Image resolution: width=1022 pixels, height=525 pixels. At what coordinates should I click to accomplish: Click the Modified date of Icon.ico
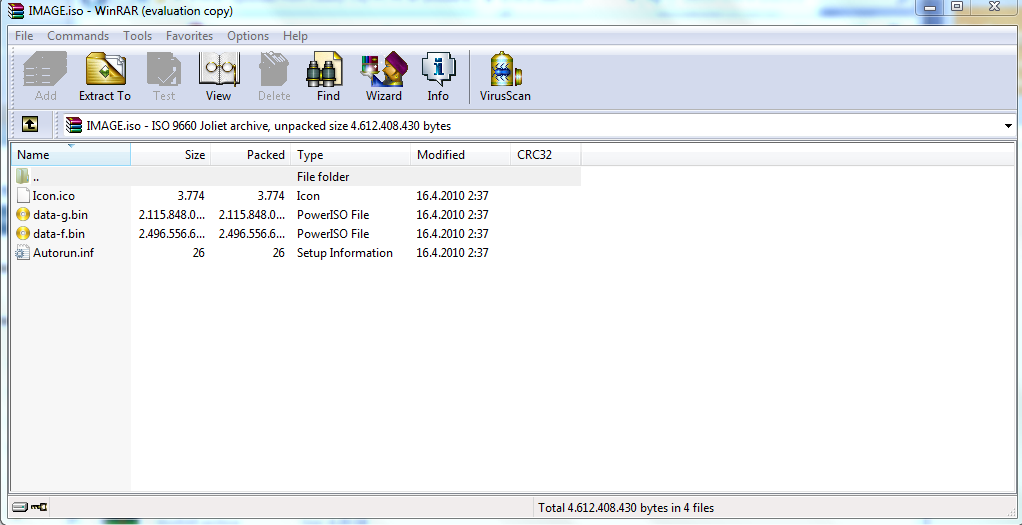[452, 195]
